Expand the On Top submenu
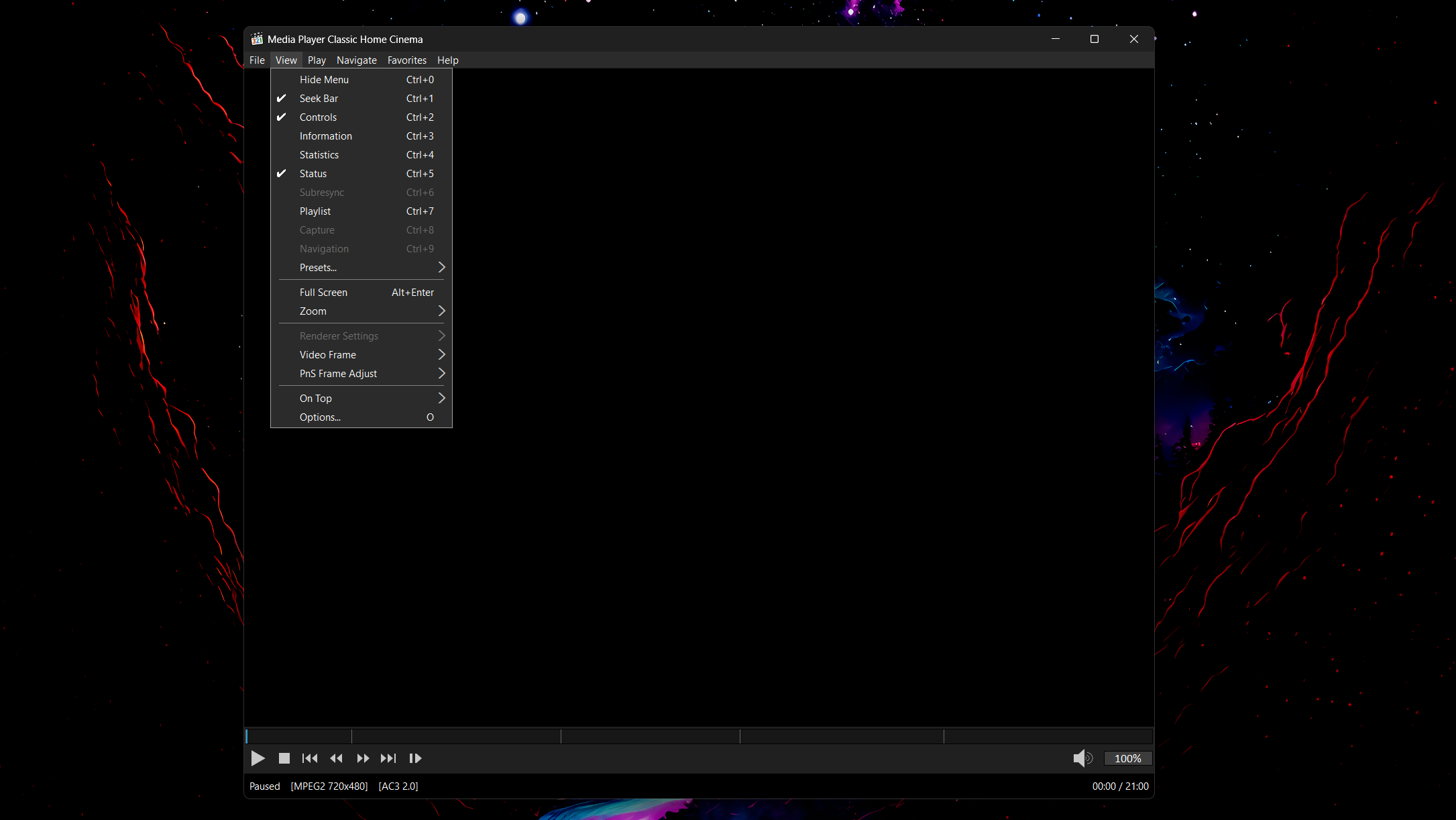The image size is (1456, 820). pyautogui.click(x=361, y=399)
